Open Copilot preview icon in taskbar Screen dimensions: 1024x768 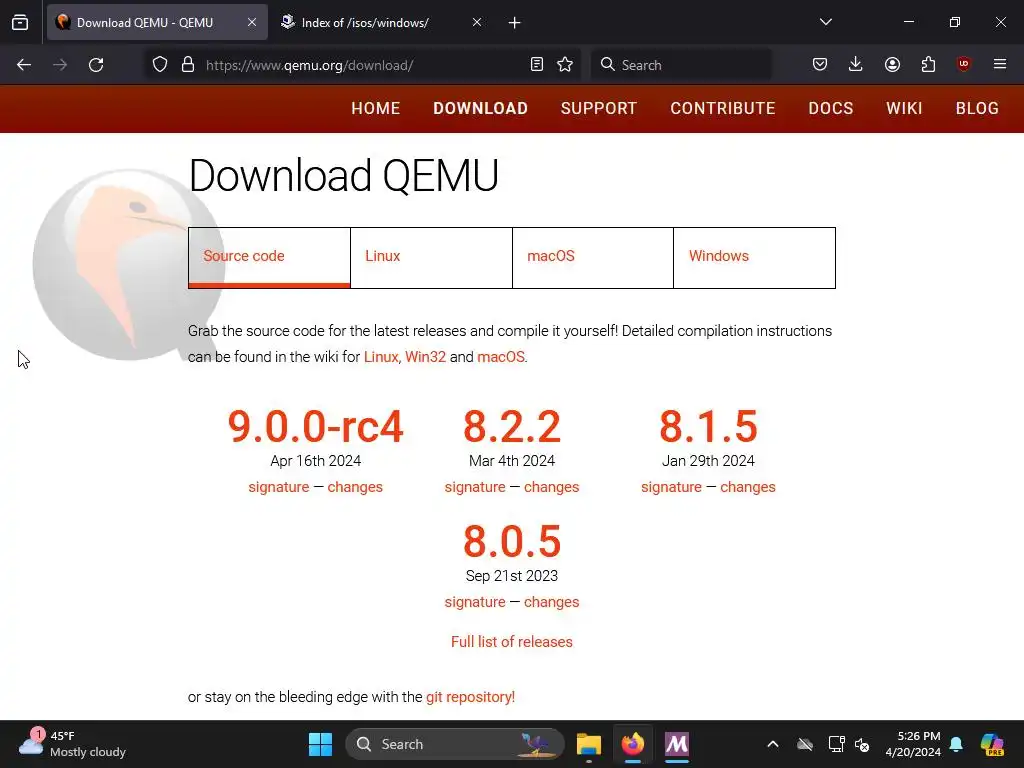992,744
